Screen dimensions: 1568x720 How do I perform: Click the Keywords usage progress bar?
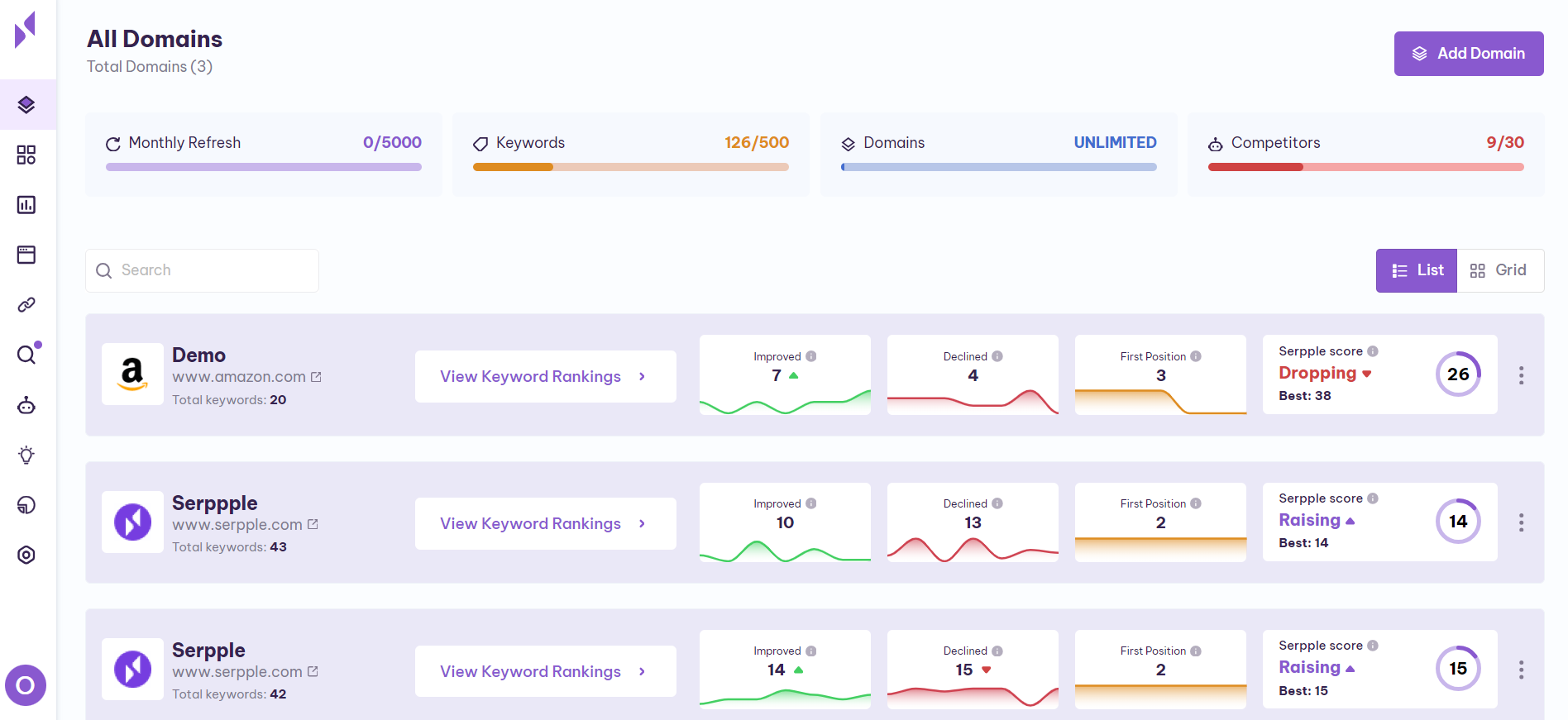(x=631, y=167)
